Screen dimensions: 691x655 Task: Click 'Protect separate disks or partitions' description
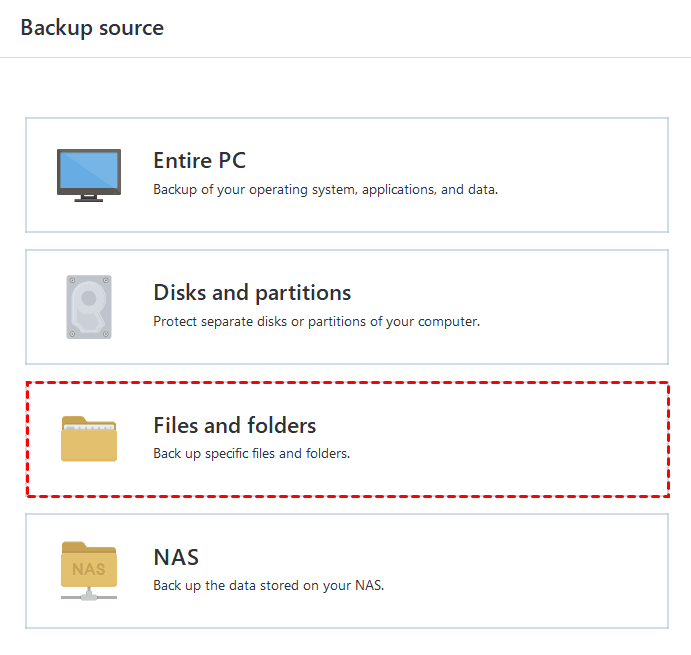point(316,322)
